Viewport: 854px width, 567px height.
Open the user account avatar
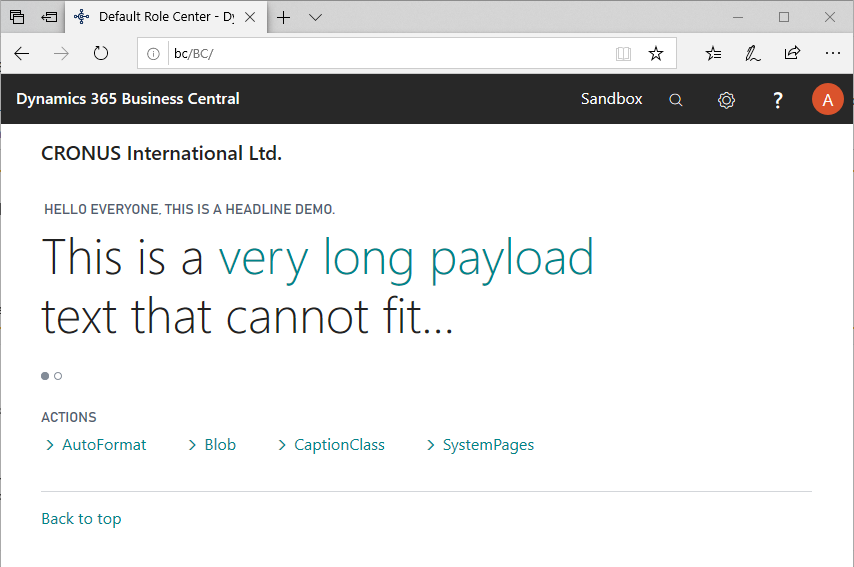point(828,100)
